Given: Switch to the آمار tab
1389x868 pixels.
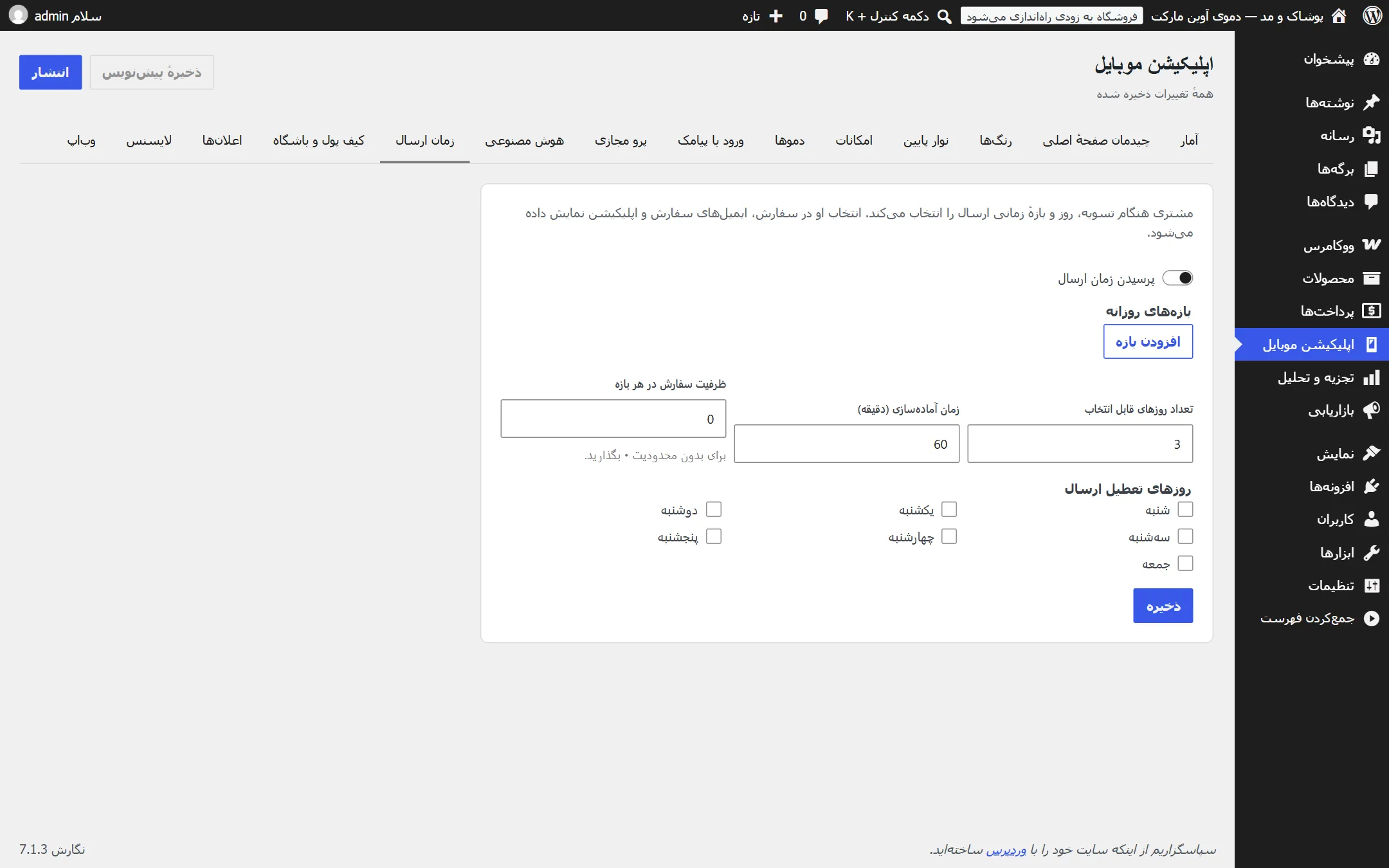Looking at the screenshot, I should click(1189, 140).
